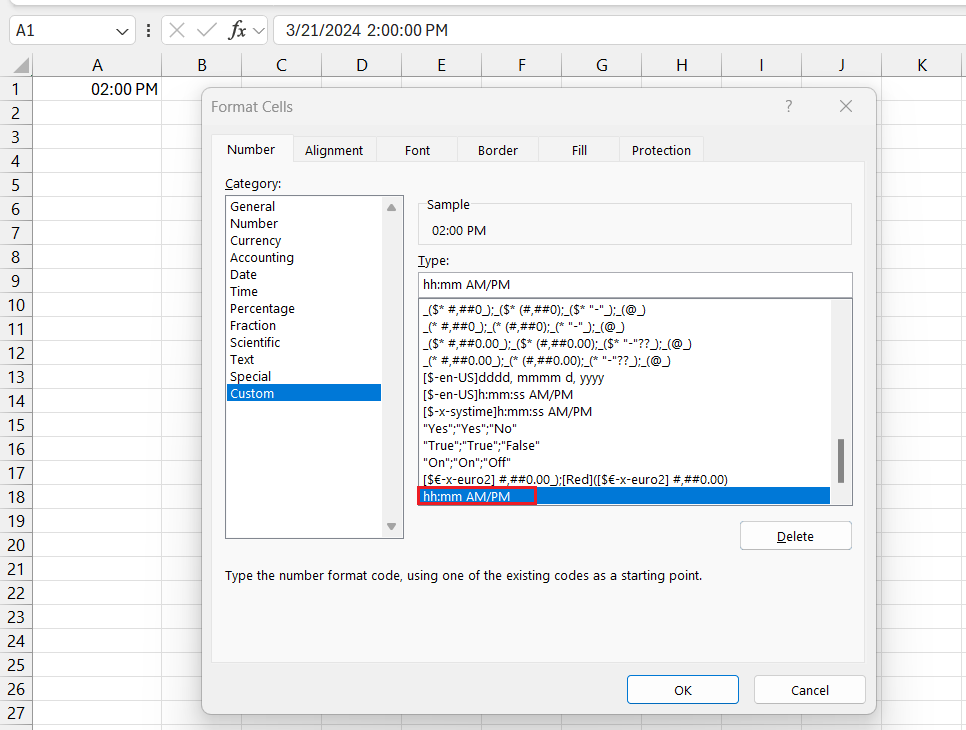The width and height of the screenshot is (966, 730).
Task: Select the Scientific category
Action: 304,343
